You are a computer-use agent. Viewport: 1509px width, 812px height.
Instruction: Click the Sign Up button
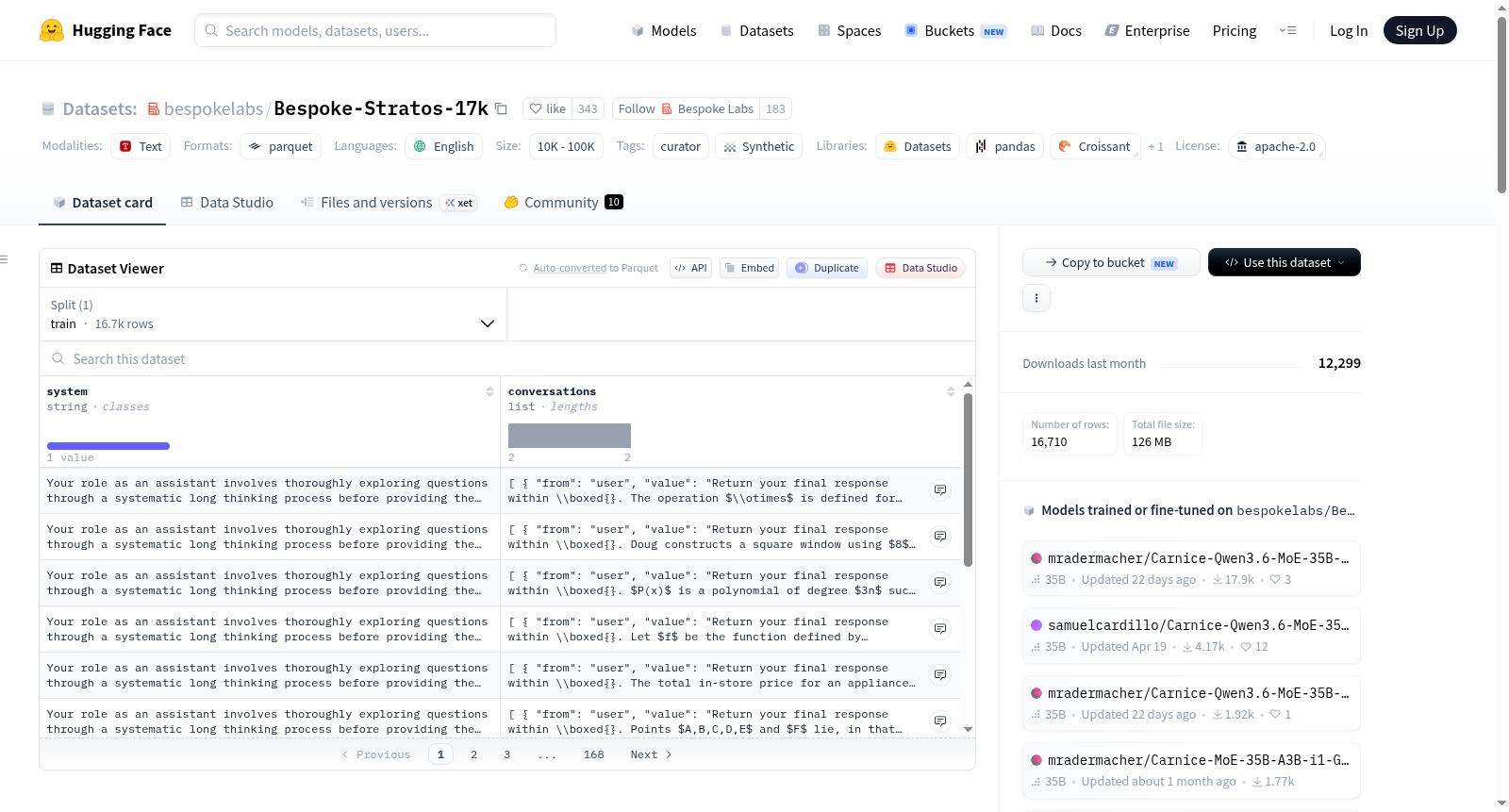[1419, 30]
